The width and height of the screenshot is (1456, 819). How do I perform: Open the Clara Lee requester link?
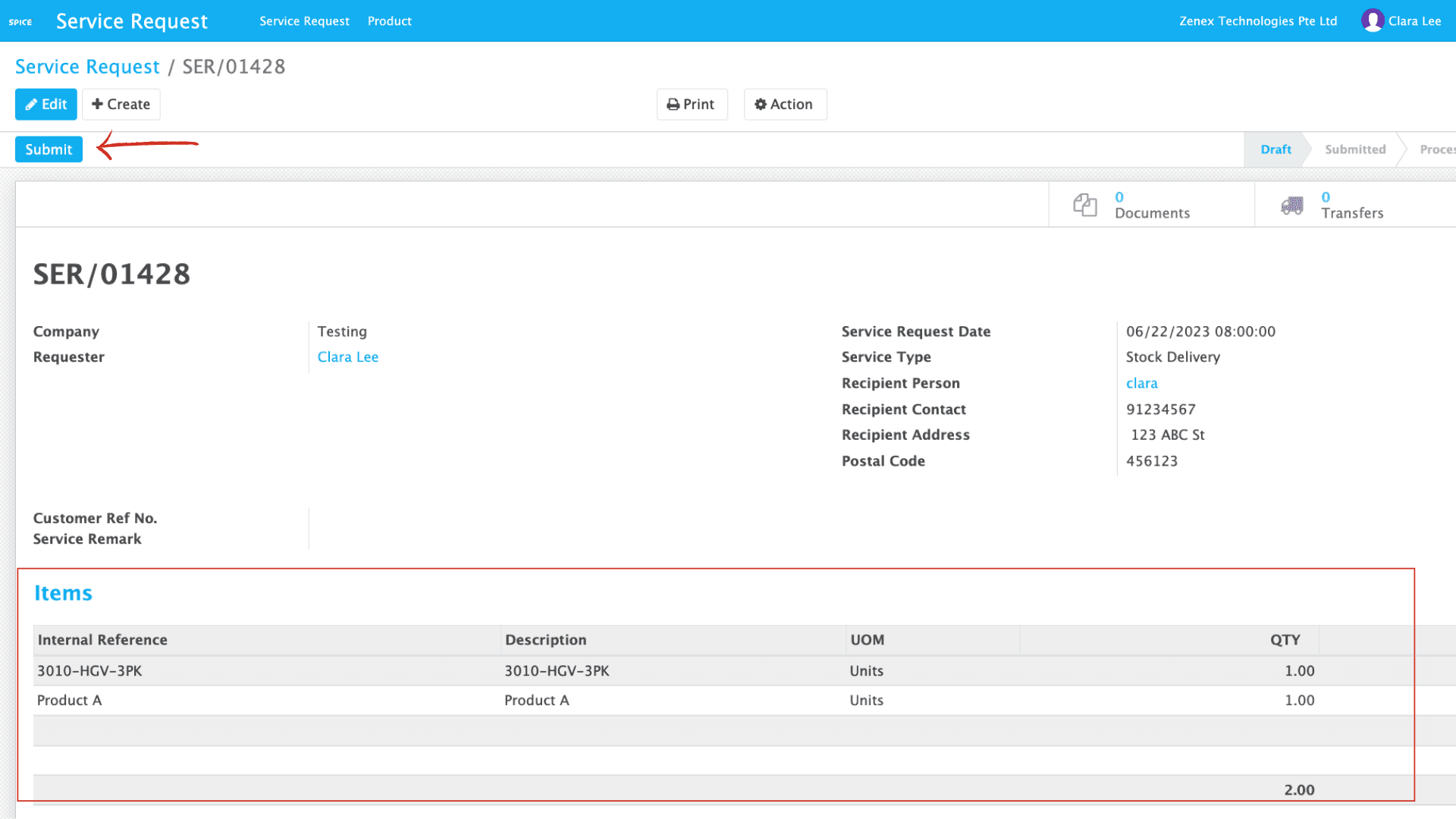coord(347,356)
